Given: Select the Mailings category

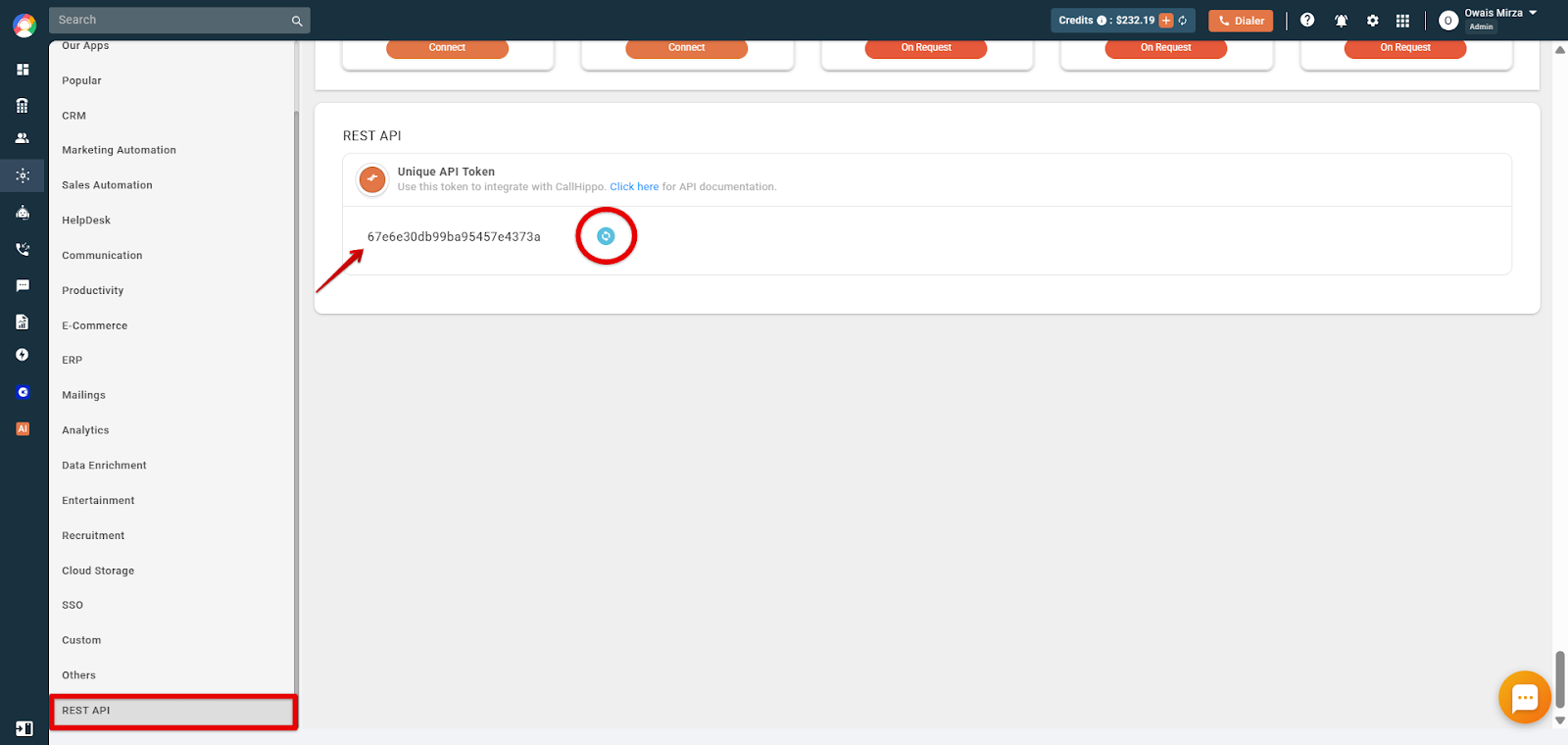Looking at the screenshot, I should click(x=83, y=395).
